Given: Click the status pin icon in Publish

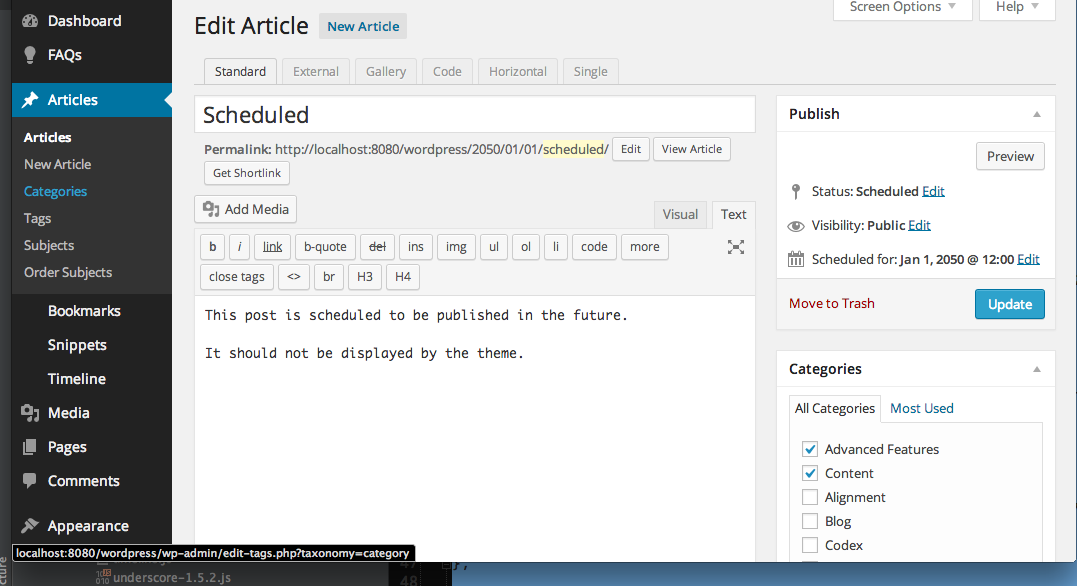Looking at the screenshot, I should tap(795, 191).
